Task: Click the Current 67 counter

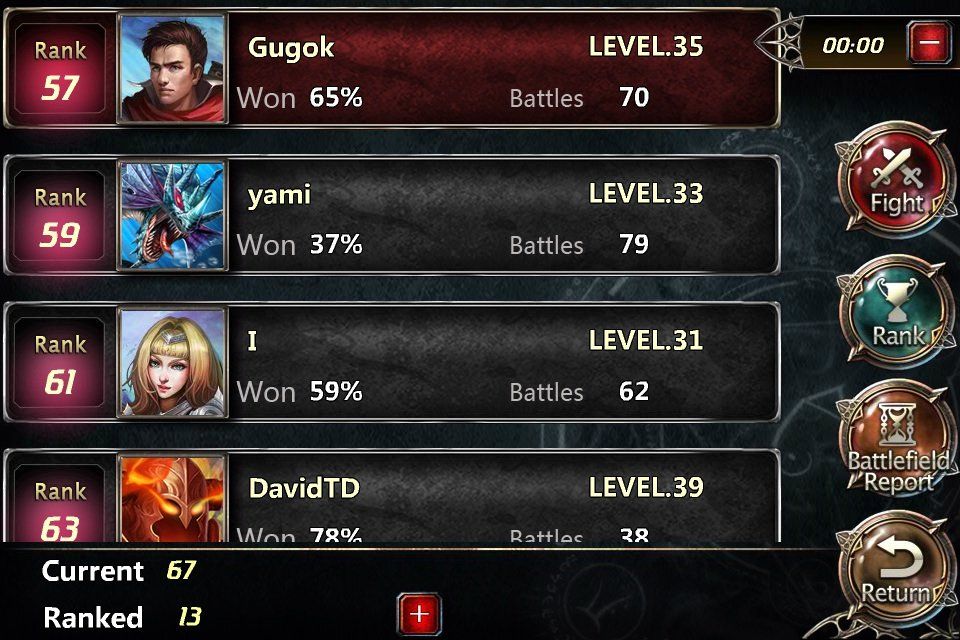Action: (119, 571)
